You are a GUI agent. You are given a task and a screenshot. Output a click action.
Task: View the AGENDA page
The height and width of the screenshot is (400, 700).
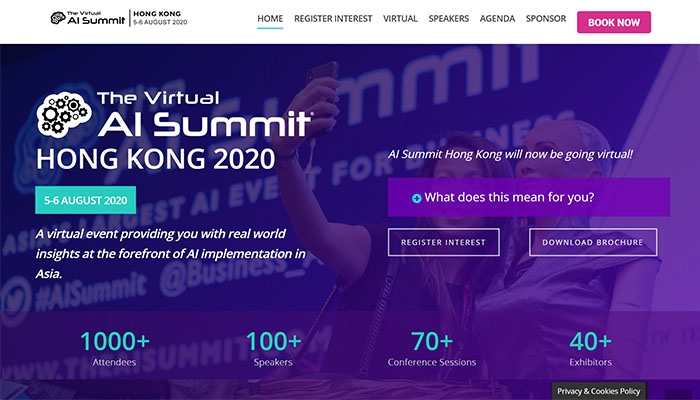(x=497, y=19)
